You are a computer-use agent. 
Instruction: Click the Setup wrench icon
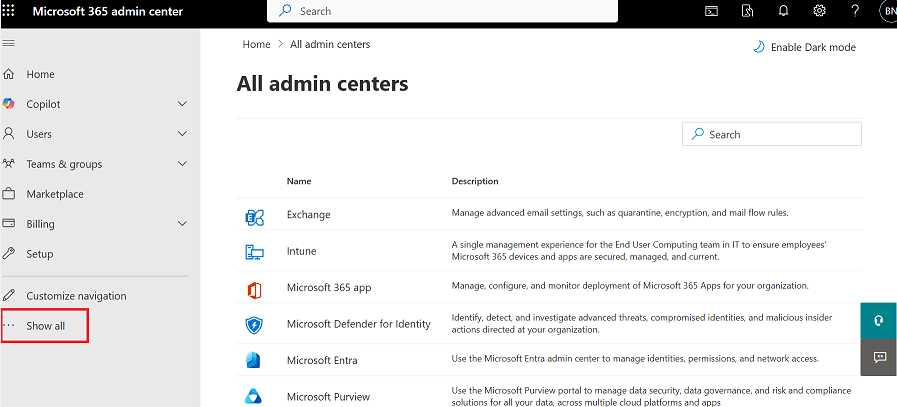(9, 254)
